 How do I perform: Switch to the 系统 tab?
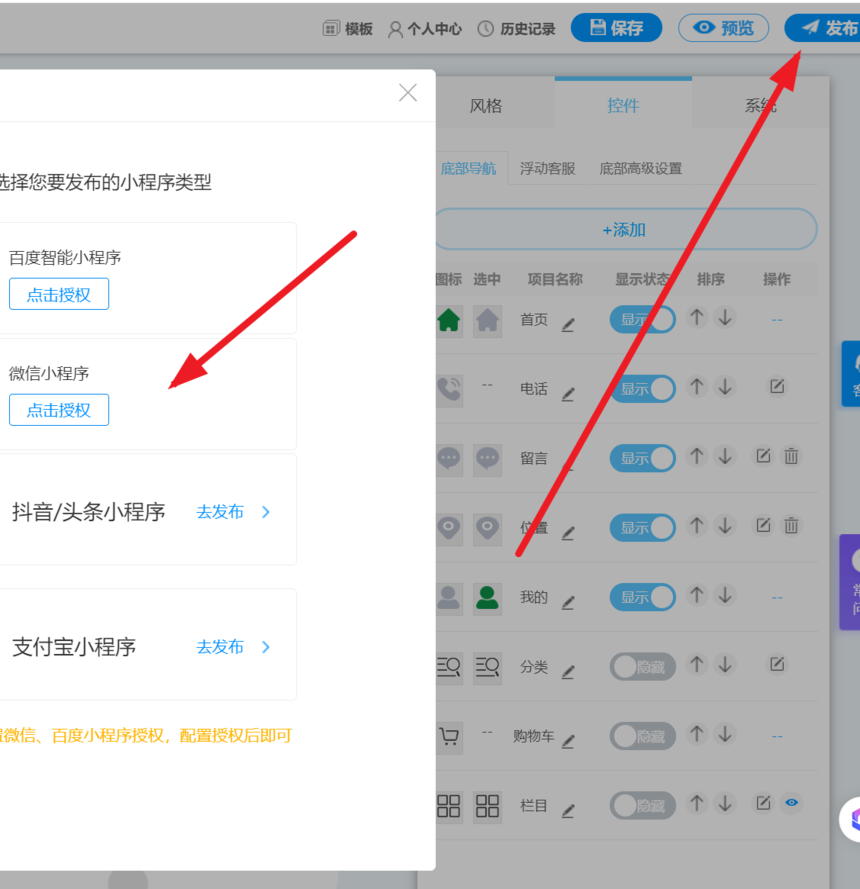point(760,105)
